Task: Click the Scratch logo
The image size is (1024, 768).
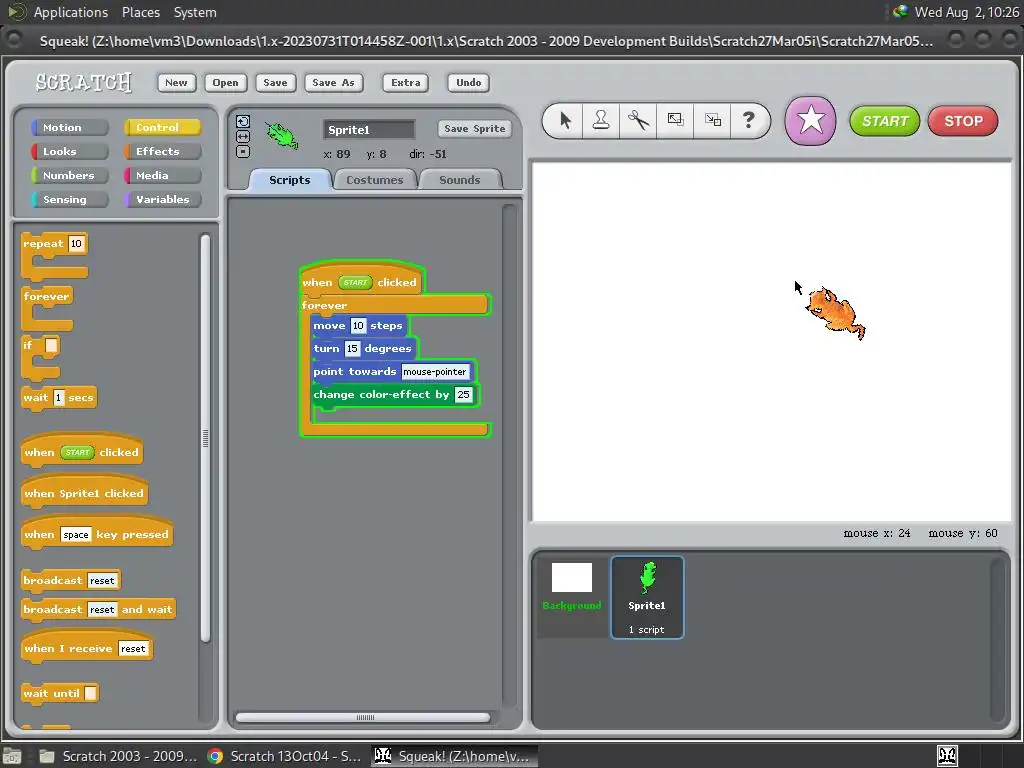Action: pos(84,82)
